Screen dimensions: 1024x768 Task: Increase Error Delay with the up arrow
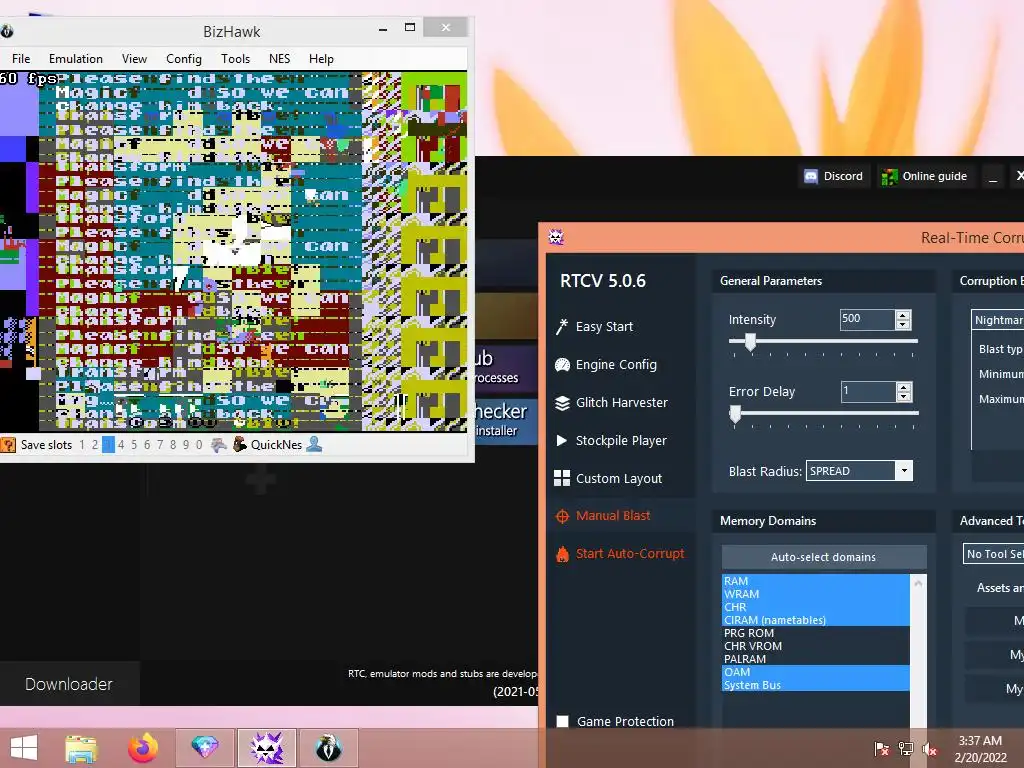(x=903, y=387)
